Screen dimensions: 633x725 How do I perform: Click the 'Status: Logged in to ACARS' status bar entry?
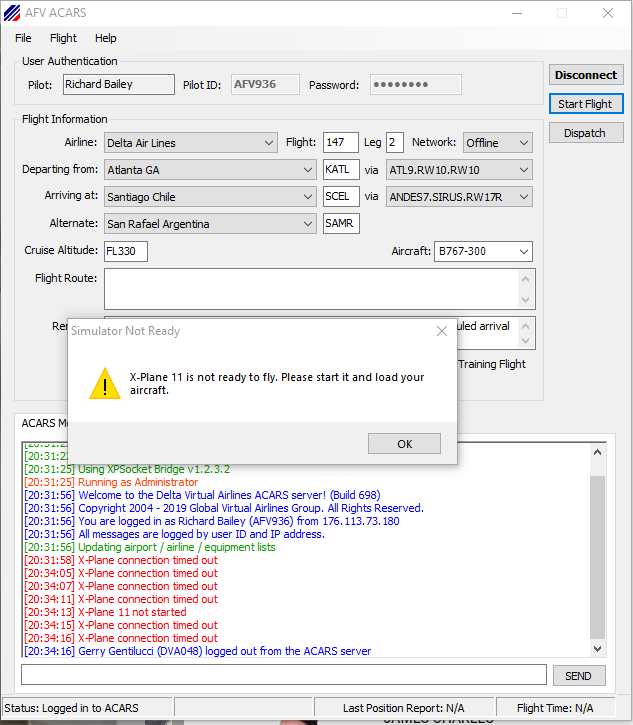87,708
